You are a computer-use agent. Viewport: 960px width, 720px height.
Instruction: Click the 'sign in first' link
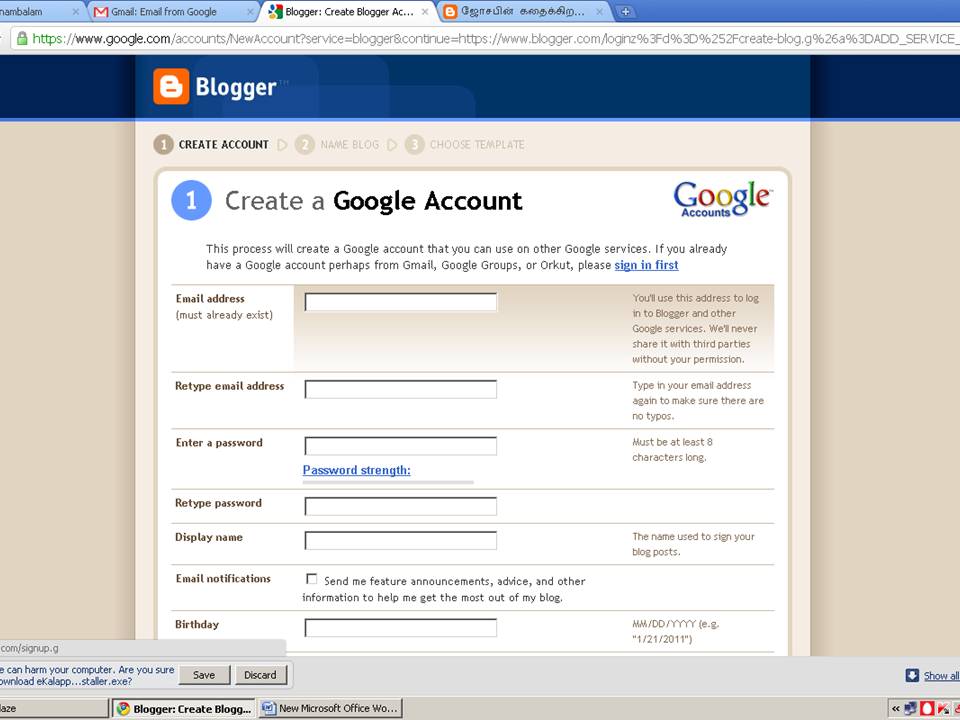point(646,265)
